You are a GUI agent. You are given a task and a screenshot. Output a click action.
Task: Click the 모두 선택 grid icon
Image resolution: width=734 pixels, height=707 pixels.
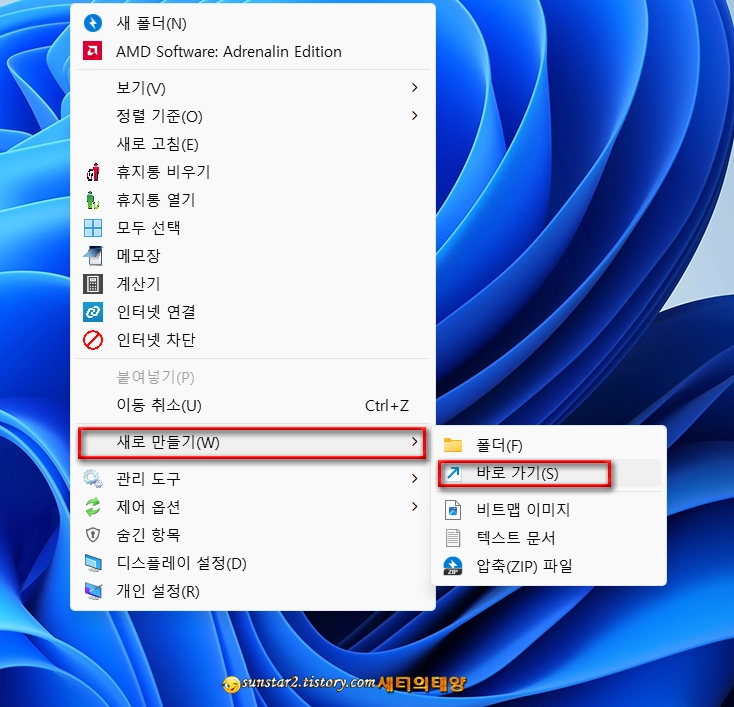93,228
